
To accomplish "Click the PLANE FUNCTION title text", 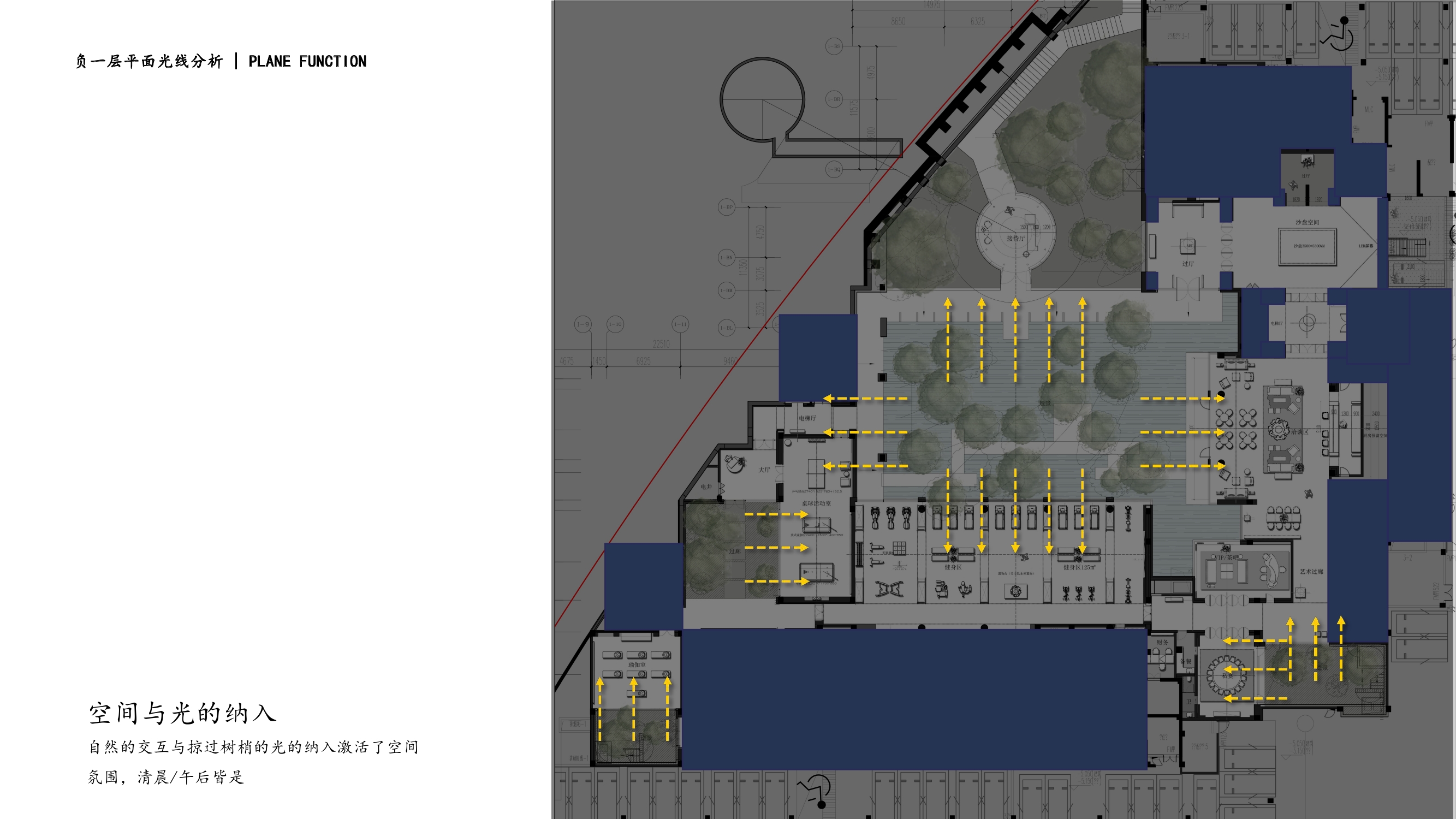I will pos(307,61).
